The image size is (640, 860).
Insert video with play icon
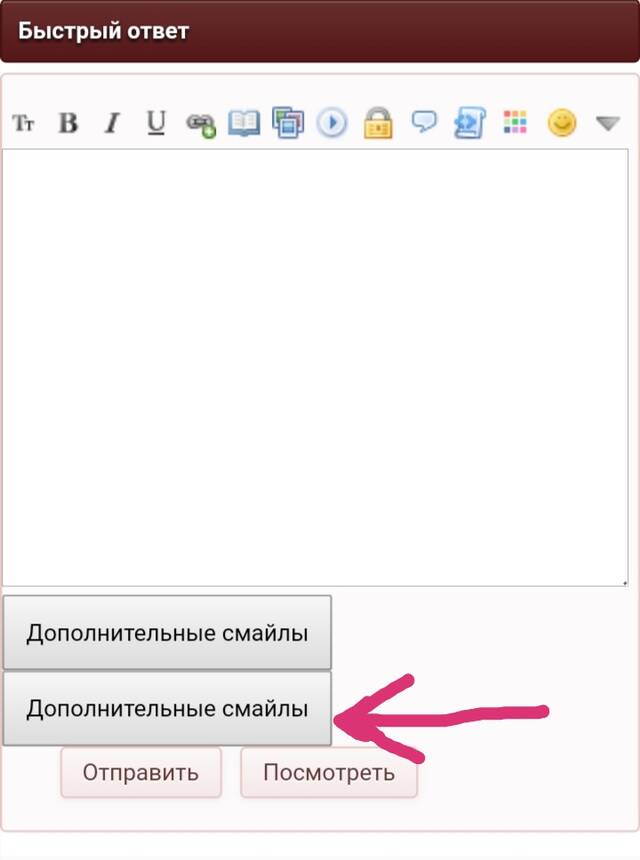(332, 122)
